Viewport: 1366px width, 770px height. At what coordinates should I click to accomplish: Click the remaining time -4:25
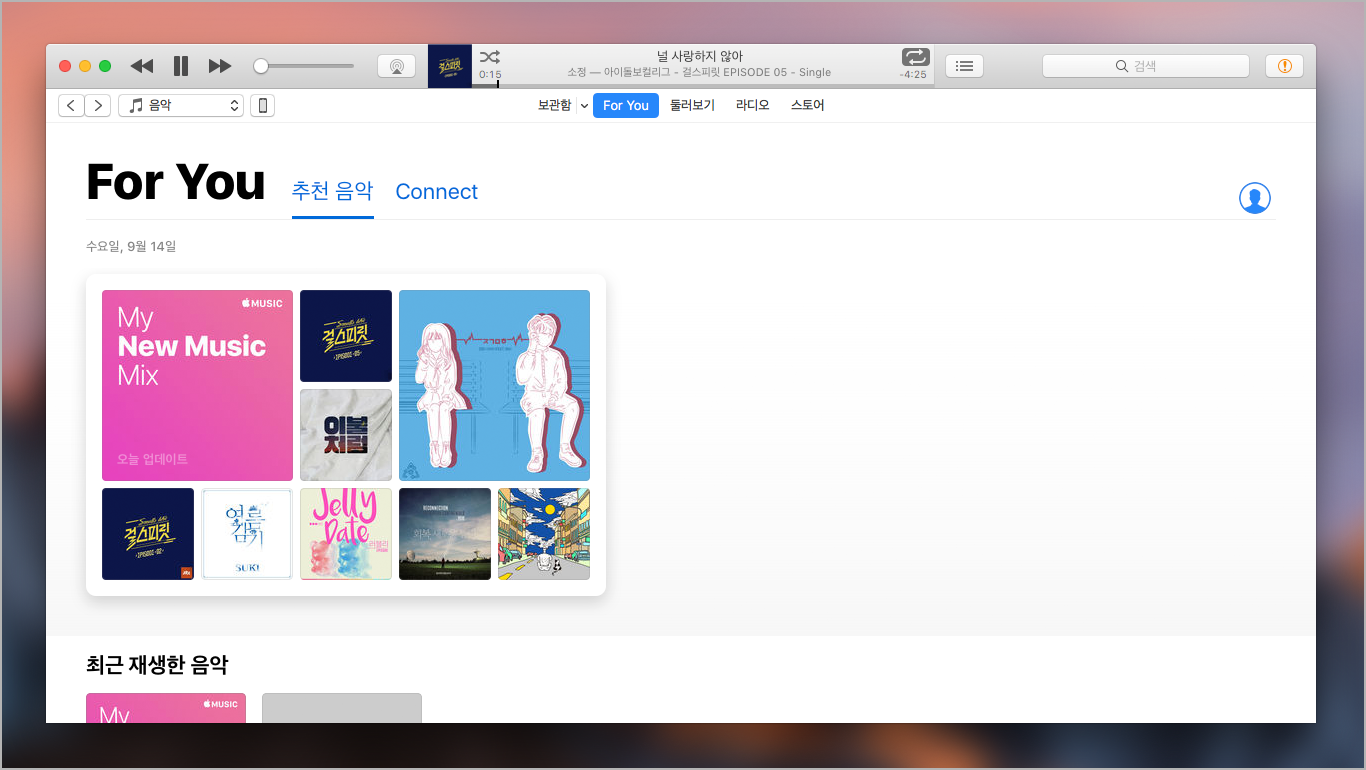point(913,74)
